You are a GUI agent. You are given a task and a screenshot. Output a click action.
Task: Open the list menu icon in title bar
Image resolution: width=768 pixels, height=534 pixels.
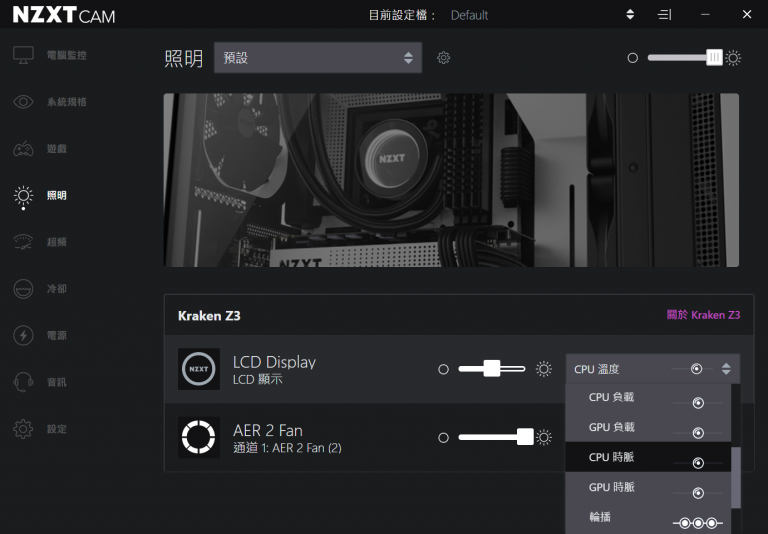[x=664, y=15]
